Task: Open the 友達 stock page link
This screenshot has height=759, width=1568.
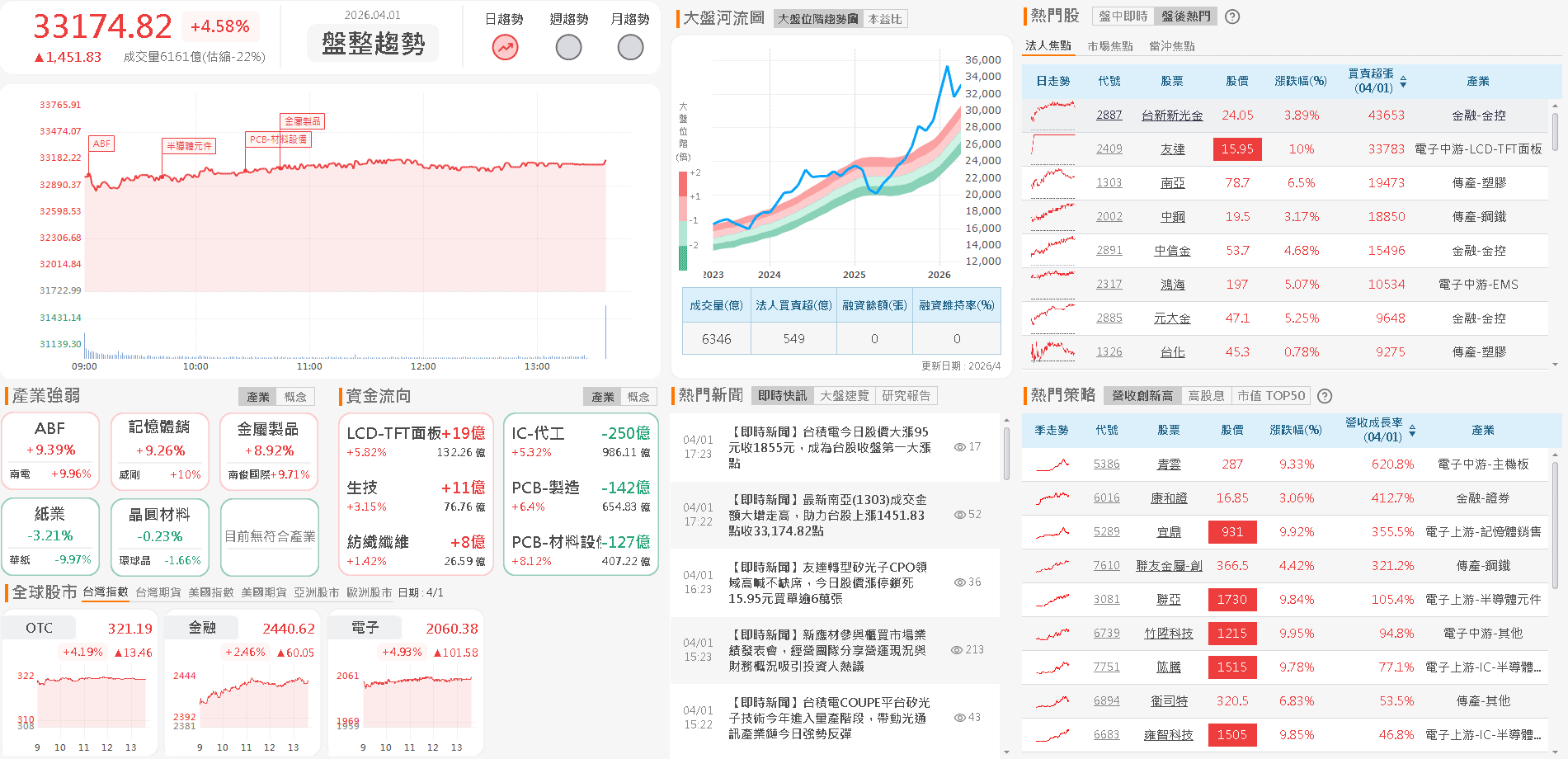Action: tap(1172, 148)
